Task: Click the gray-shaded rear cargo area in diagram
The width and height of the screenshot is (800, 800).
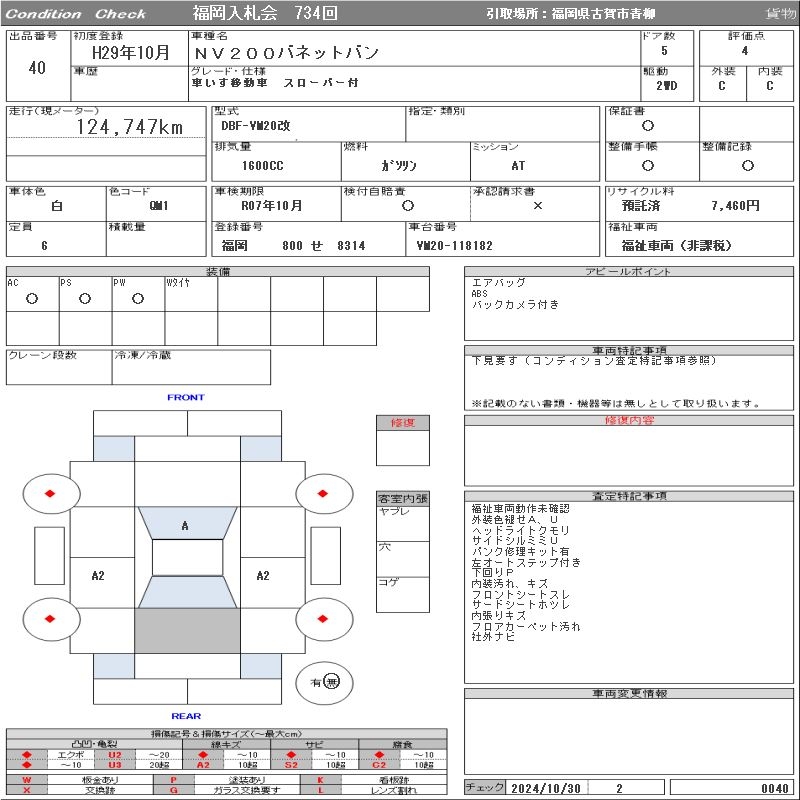Action: click(x=187, y=631)
